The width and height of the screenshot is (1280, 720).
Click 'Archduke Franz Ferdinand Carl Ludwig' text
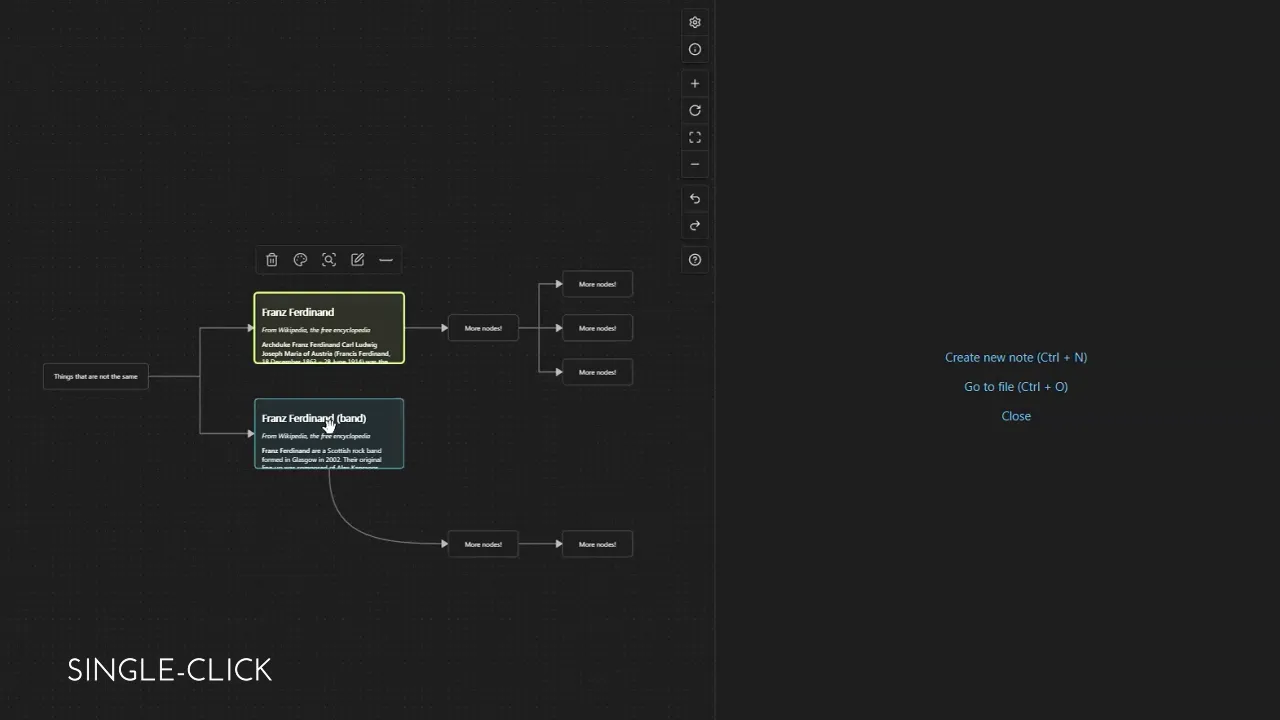[x=320, y=345]
